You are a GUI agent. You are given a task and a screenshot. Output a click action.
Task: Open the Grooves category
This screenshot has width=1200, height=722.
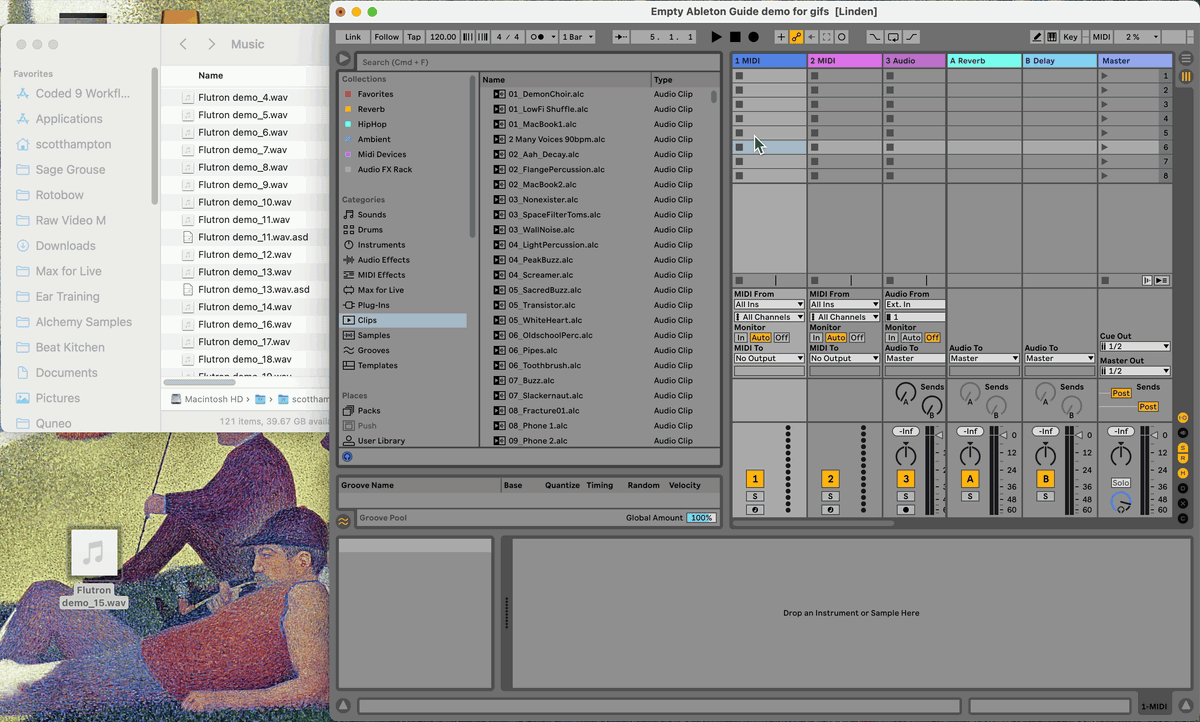click(374, 350)
